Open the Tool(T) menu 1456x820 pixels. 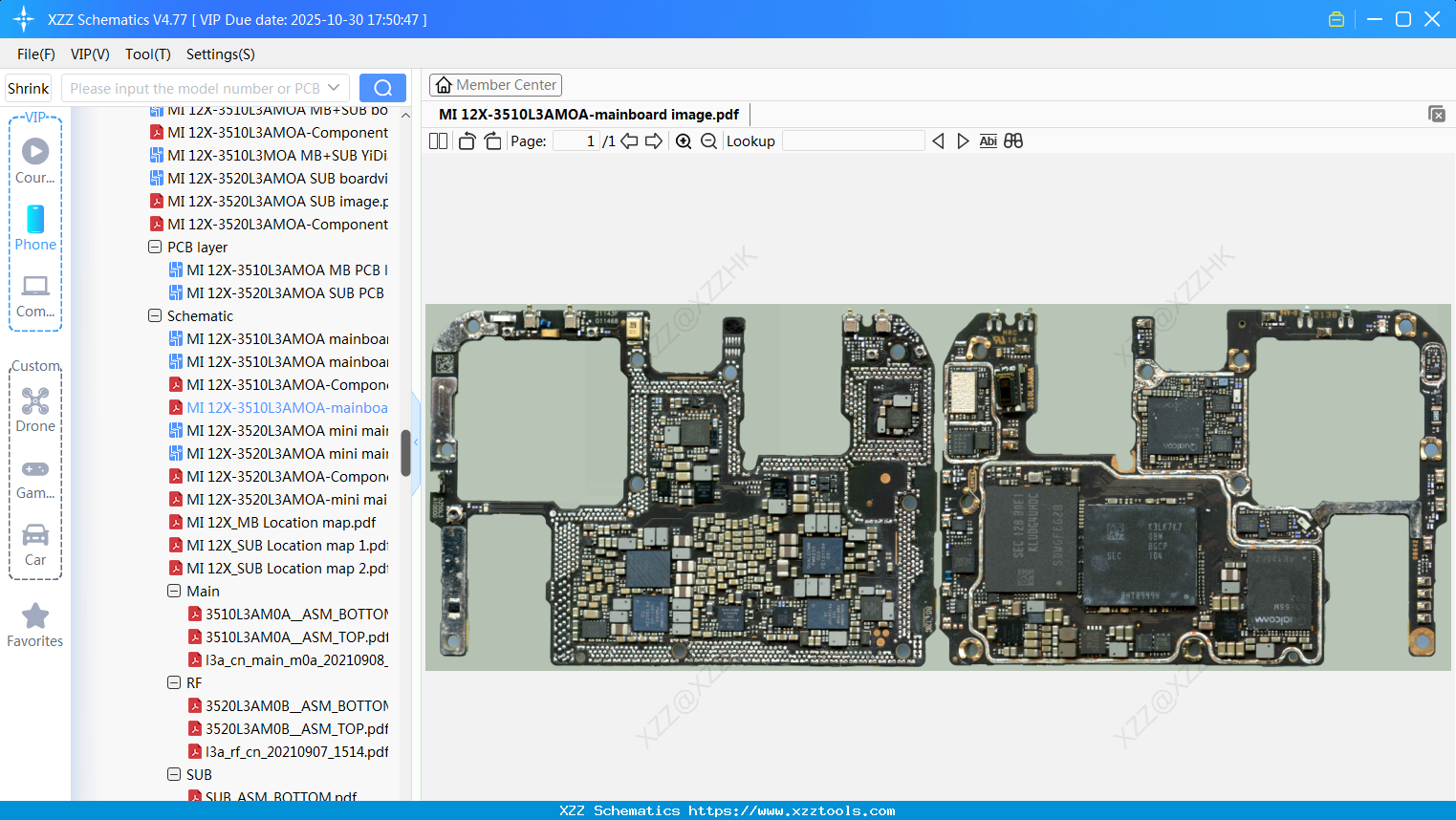147,54
